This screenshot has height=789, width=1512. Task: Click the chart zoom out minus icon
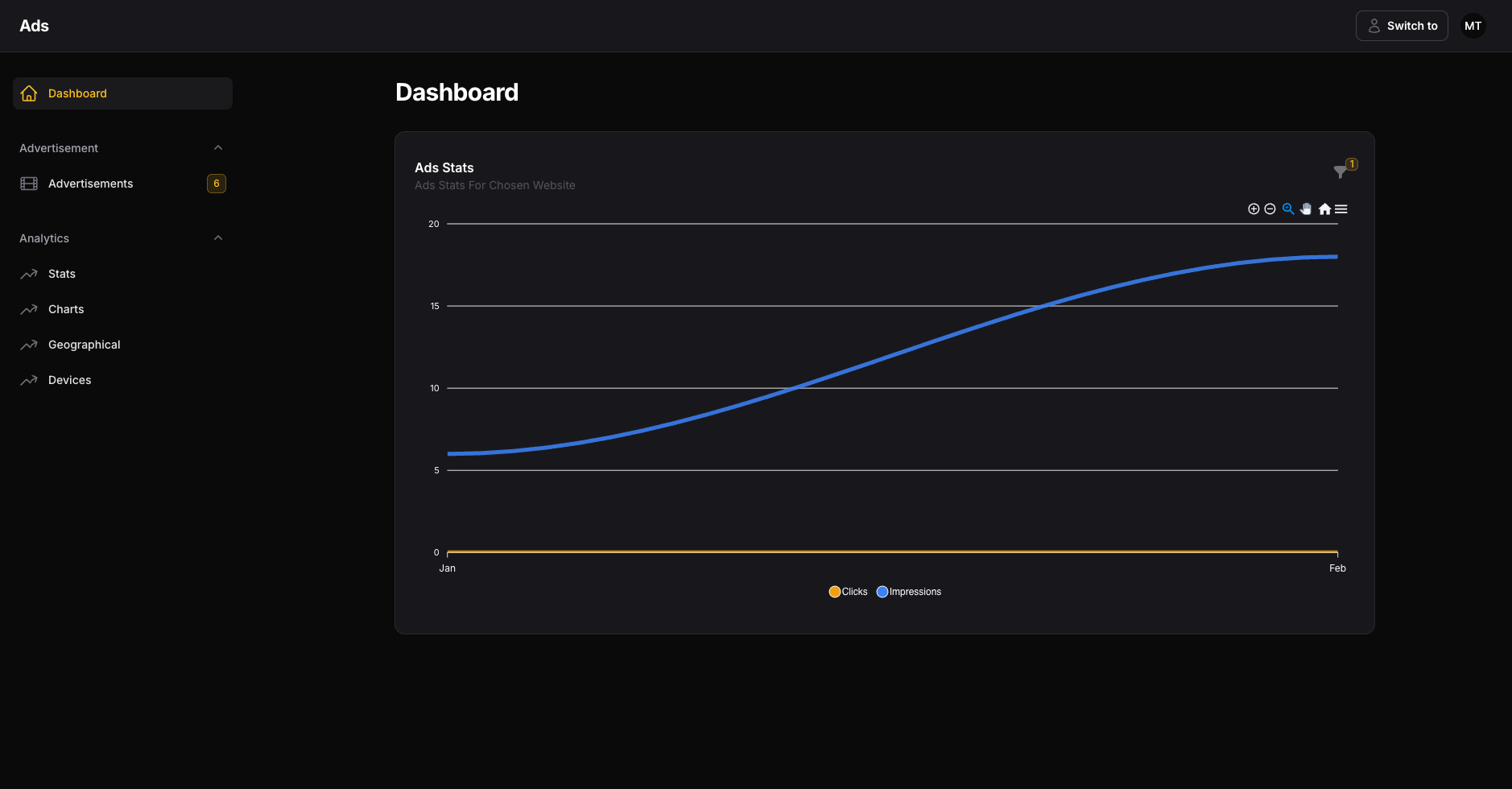[x=1270, y=209]
